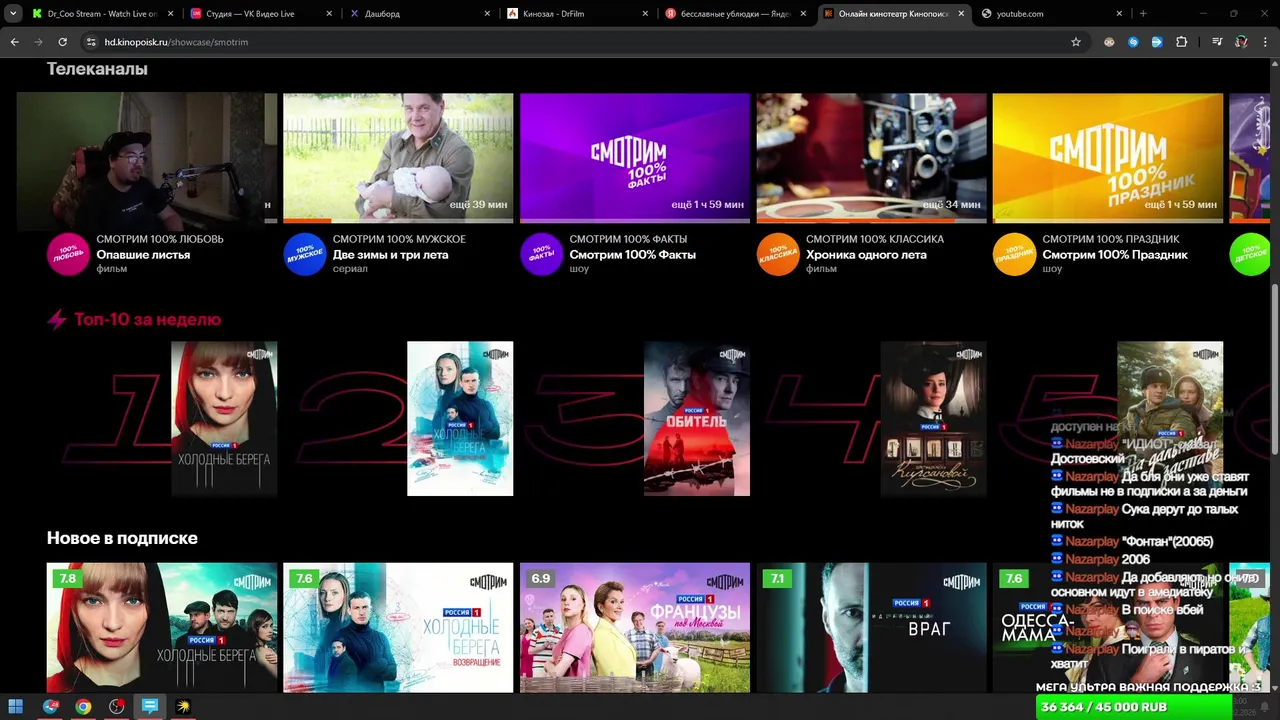Open the media controls music icon
1280x720 pixels.
(1217, 42)
